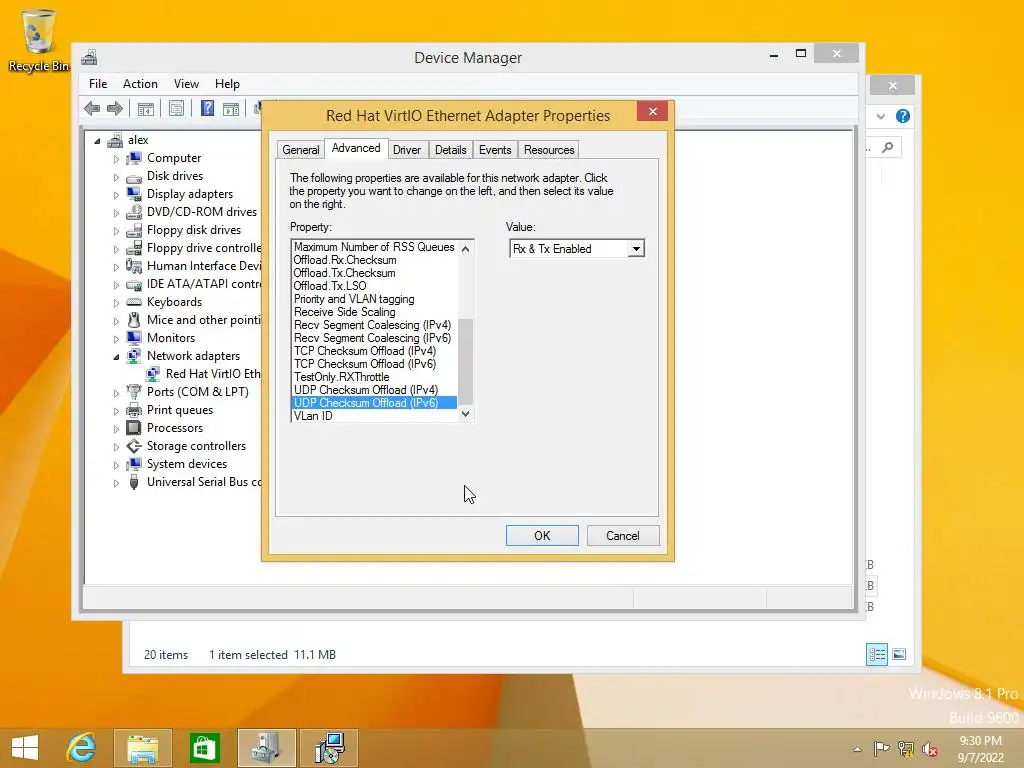The height and width of the screenshot is (768, 1024).
Task: Open the File menu
Action: (x=98, y=84)
